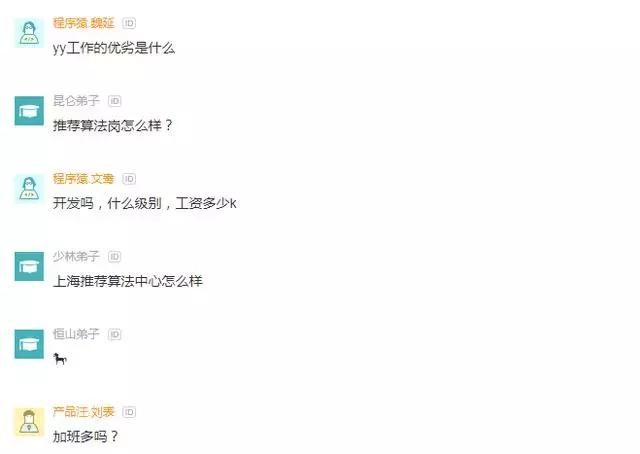Image resolution: width=640 pixels, height=454 pixels.
Task: Click the ID badge next to 产品汪 刘表
Action: tap(129, 412)
